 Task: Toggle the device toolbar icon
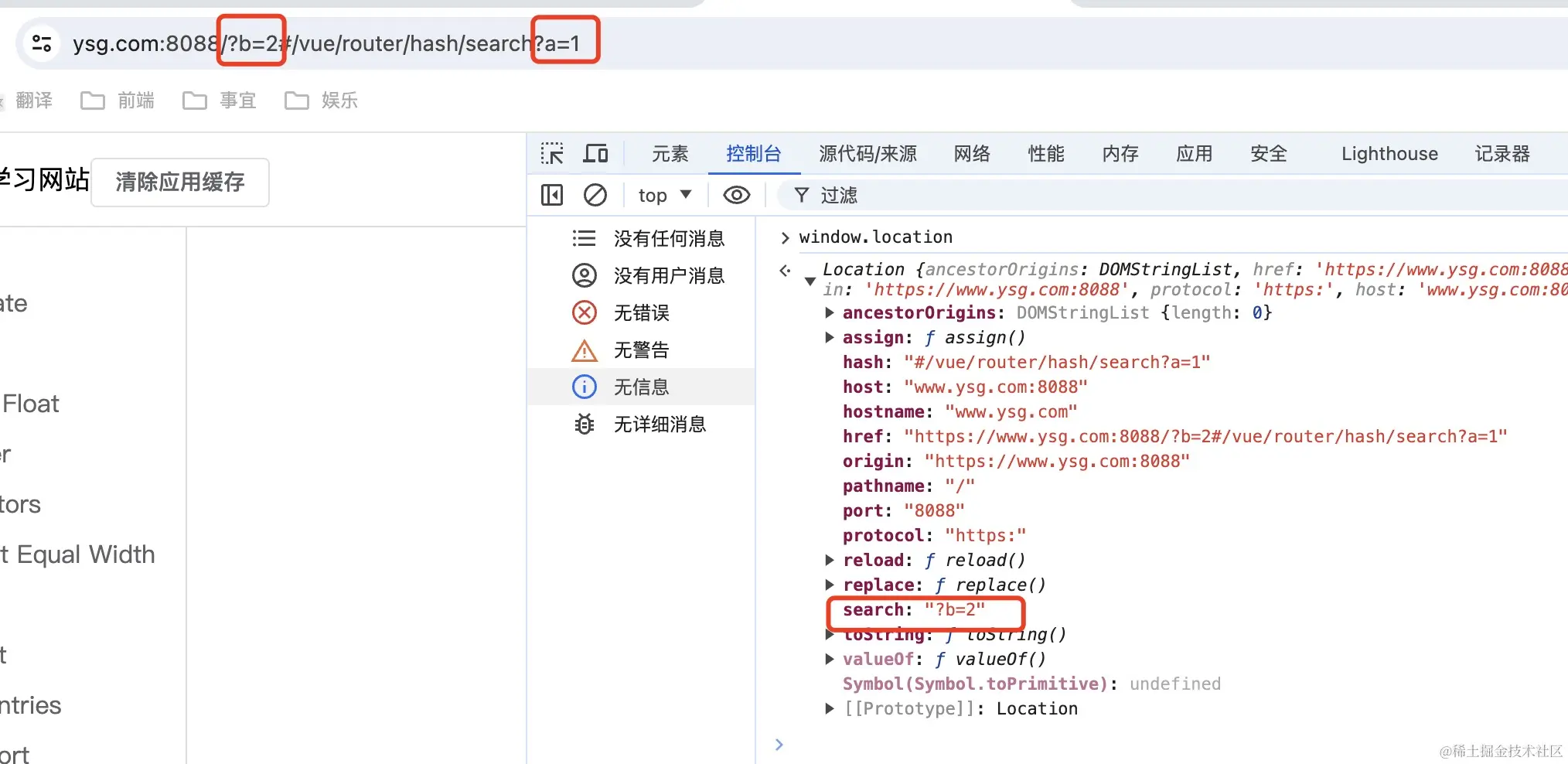(x=595, y=154)
